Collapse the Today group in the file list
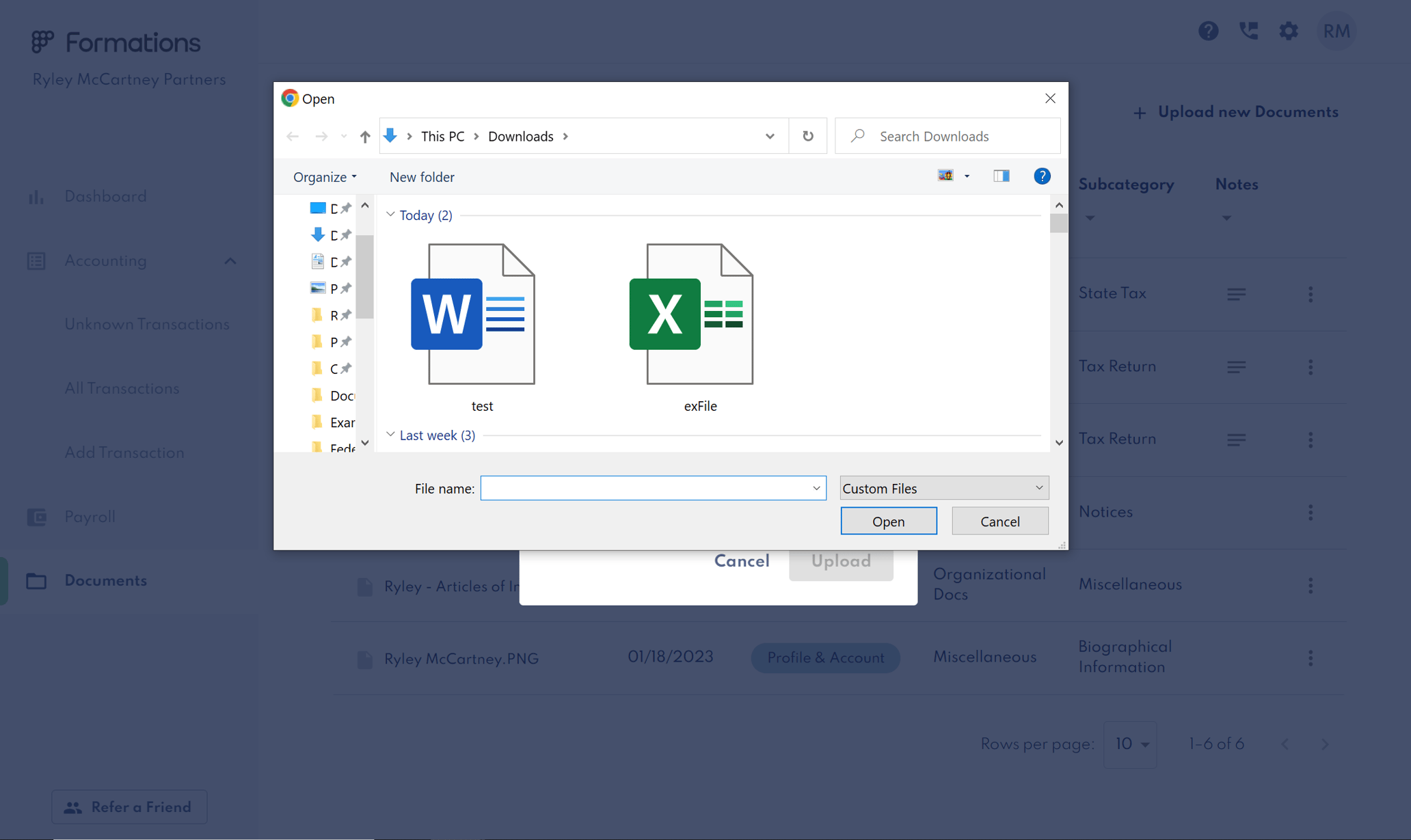 point(390,215)
